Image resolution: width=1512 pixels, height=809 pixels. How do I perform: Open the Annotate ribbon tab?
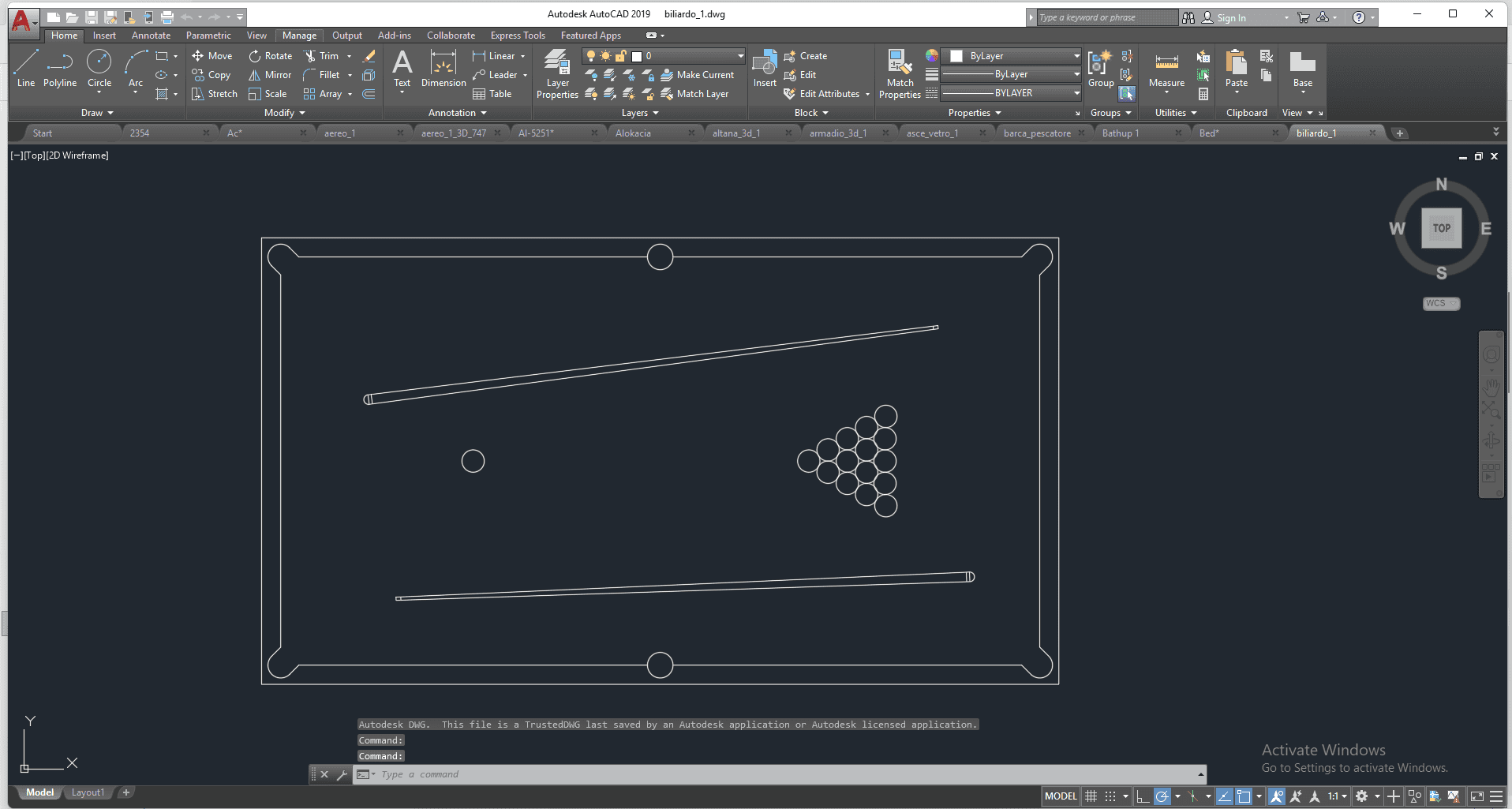point(151,36)
